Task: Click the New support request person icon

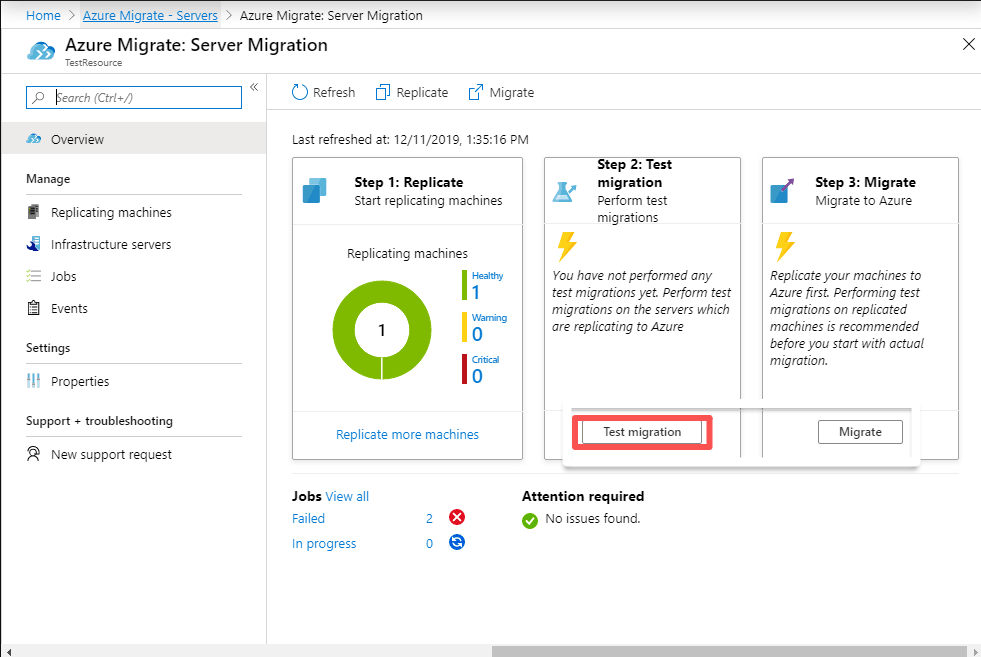Action: 34,454
